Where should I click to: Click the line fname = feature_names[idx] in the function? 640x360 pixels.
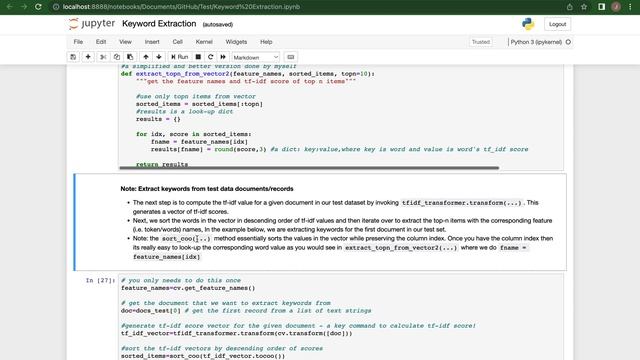click(199, 142)
